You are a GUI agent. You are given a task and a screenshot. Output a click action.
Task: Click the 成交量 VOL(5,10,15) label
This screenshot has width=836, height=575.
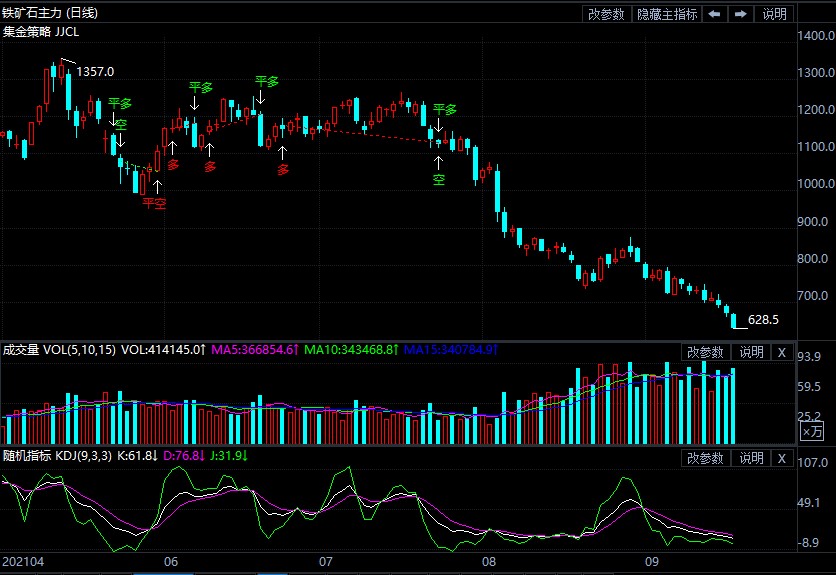[58, 351]
